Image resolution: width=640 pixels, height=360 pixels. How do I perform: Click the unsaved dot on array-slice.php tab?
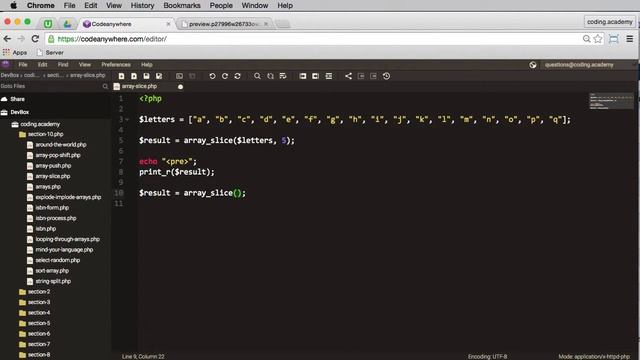(180, 87)
